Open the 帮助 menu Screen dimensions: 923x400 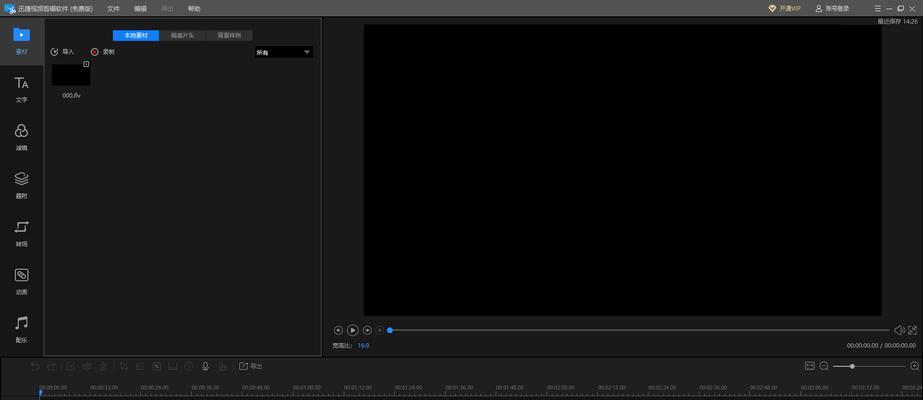click(194, 8)
